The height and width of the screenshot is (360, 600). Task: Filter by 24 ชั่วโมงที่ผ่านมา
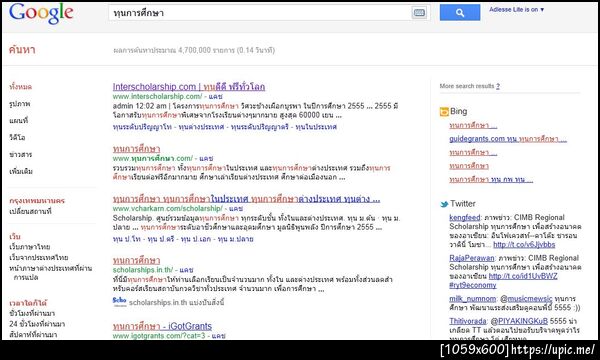37,324
